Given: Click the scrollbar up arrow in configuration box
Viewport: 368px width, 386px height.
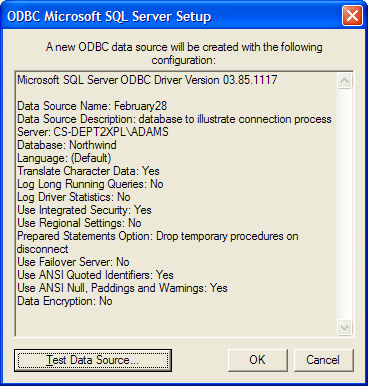Looking at the screenshot, I should tap(344, 81).
